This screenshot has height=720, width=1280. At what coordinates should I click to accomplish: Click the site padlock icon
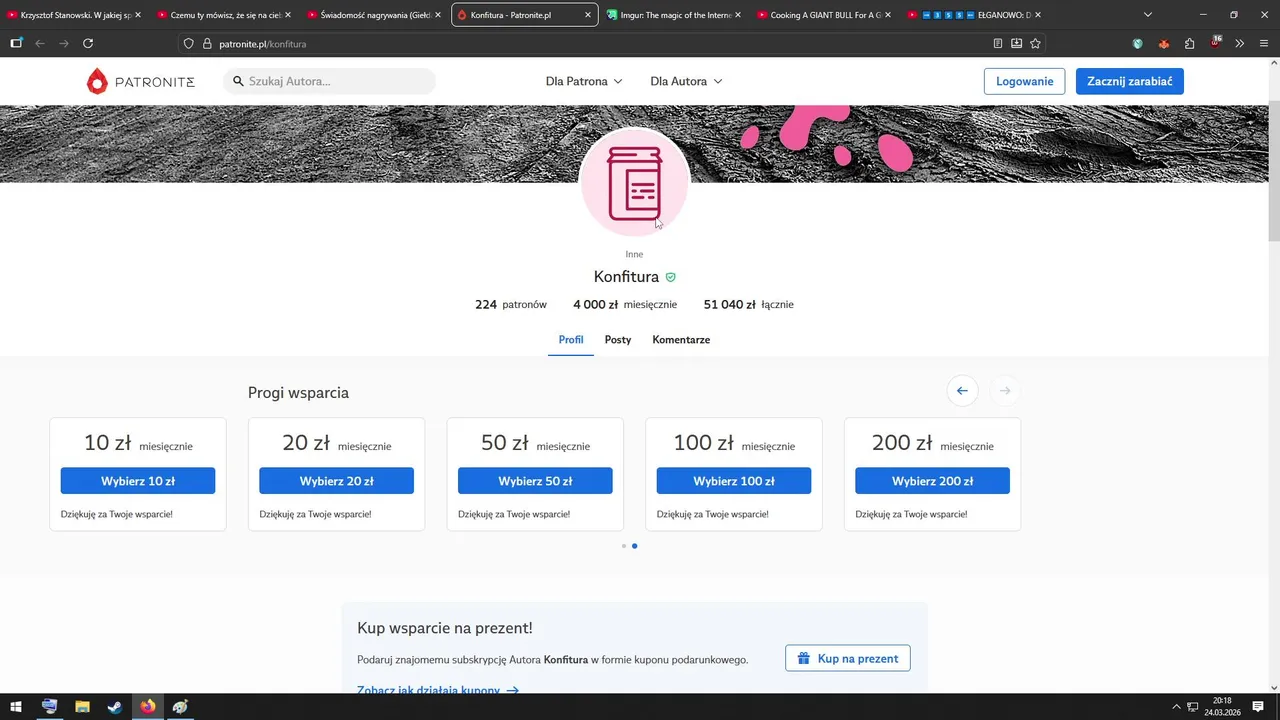[207, 44]
